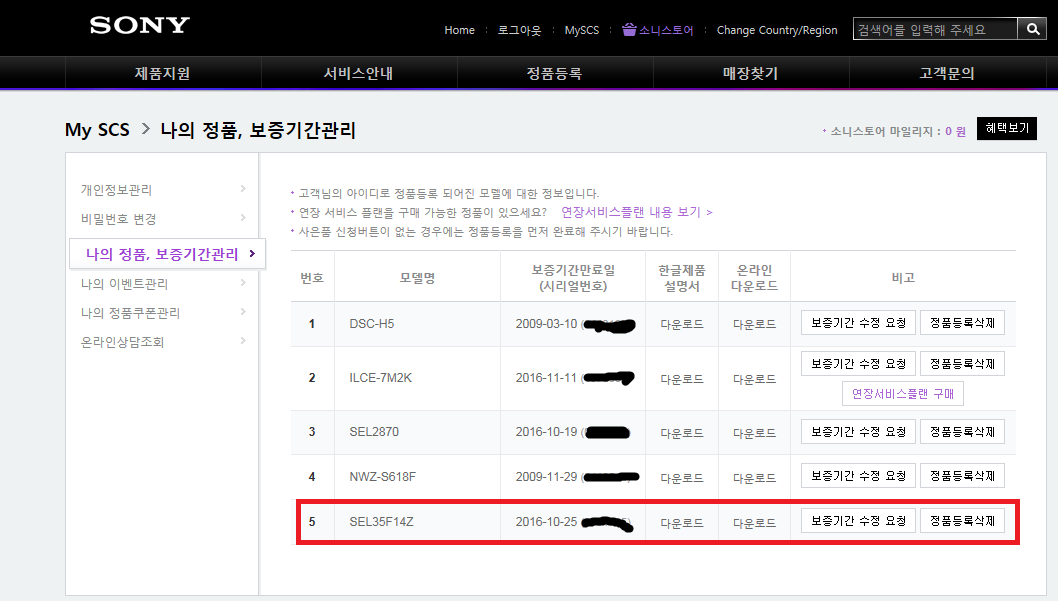Open Change Country/Region link
1058x601 pixels.
click(x=776, y=30)
